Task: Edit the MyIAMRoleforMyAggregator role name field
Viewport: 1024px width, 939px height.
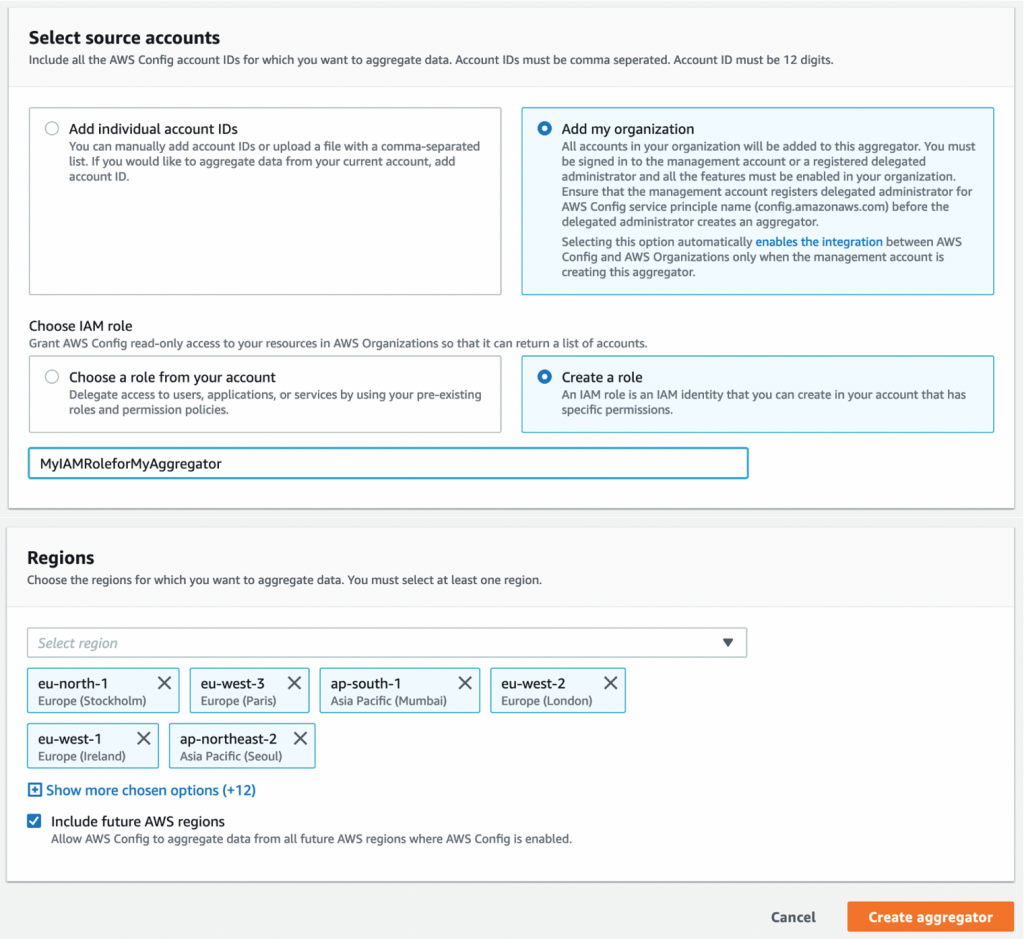Action: tap(388, 463)
